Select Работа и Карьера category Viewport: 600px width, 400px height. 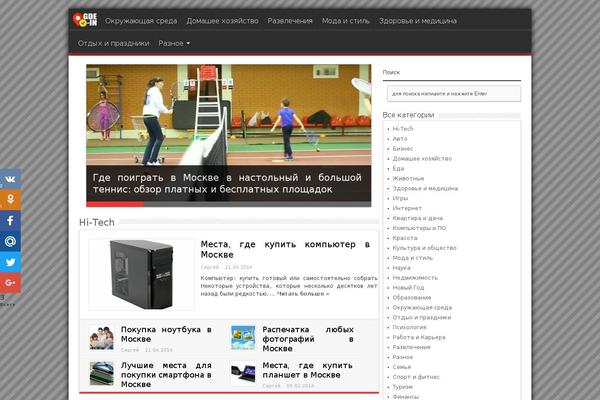419,337
